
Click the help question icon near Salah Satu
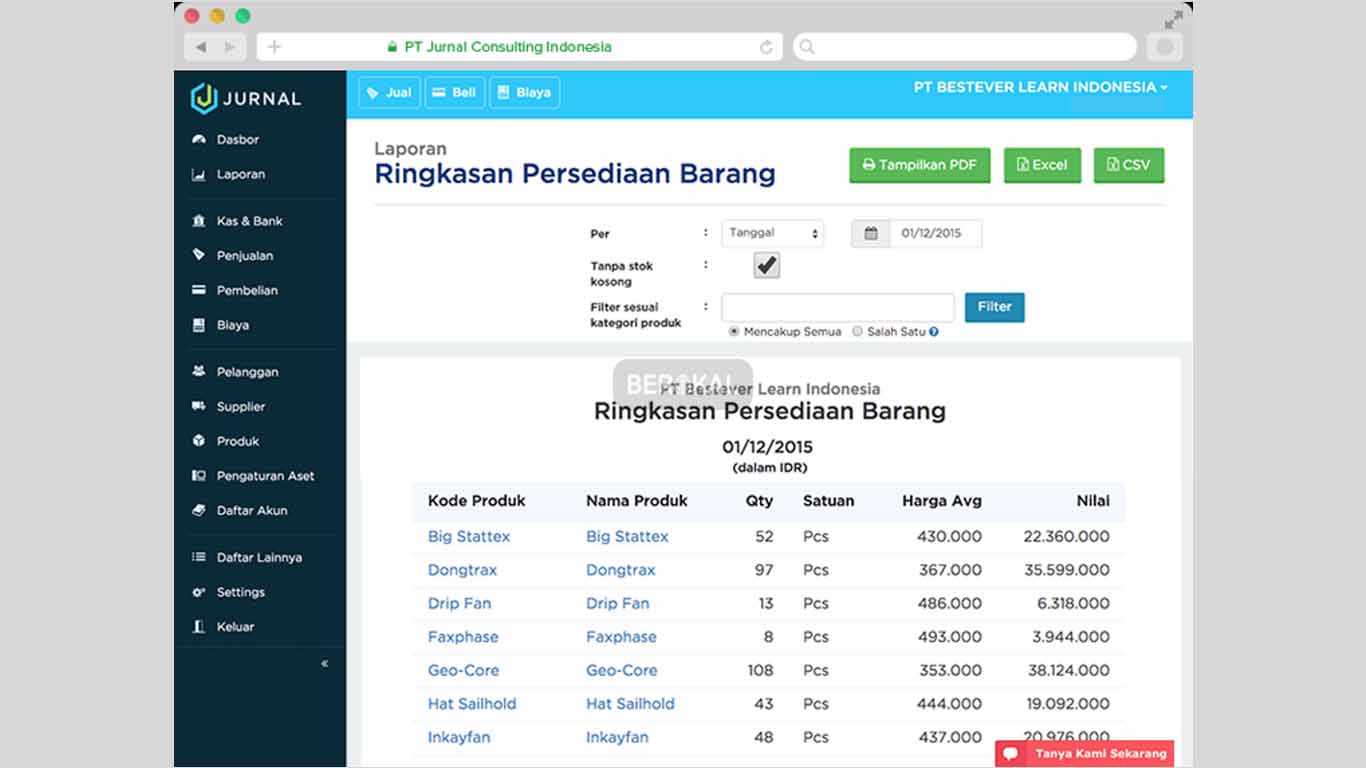934,332
